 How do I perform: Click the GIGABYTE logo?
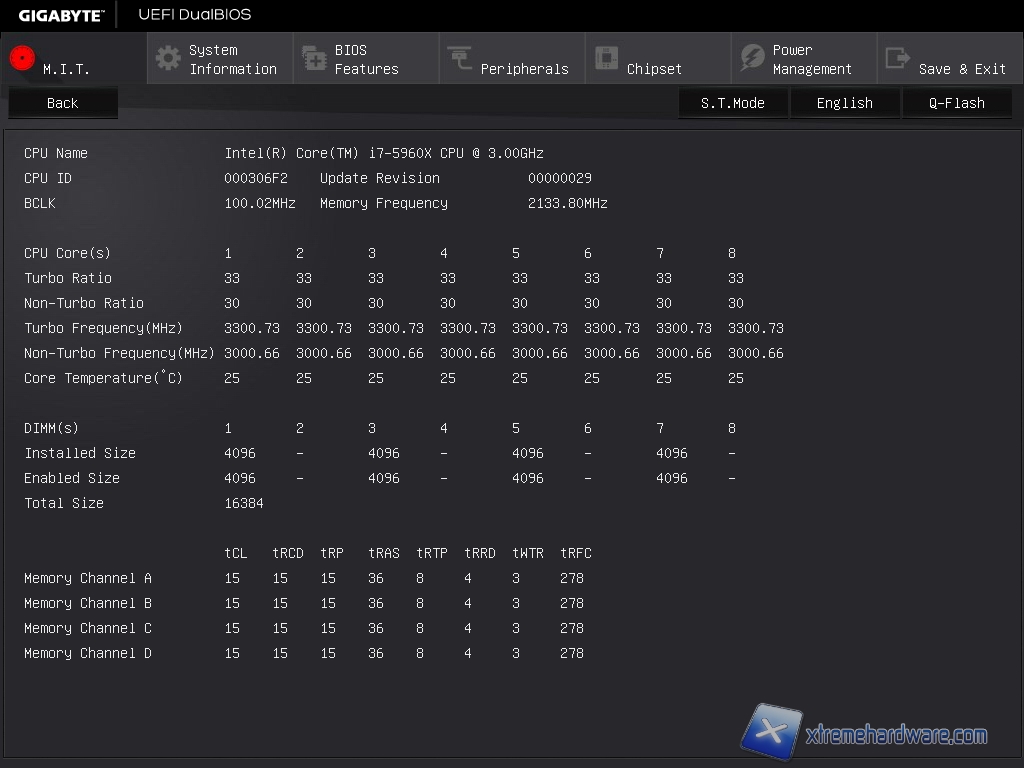click(x=60, y=15)
